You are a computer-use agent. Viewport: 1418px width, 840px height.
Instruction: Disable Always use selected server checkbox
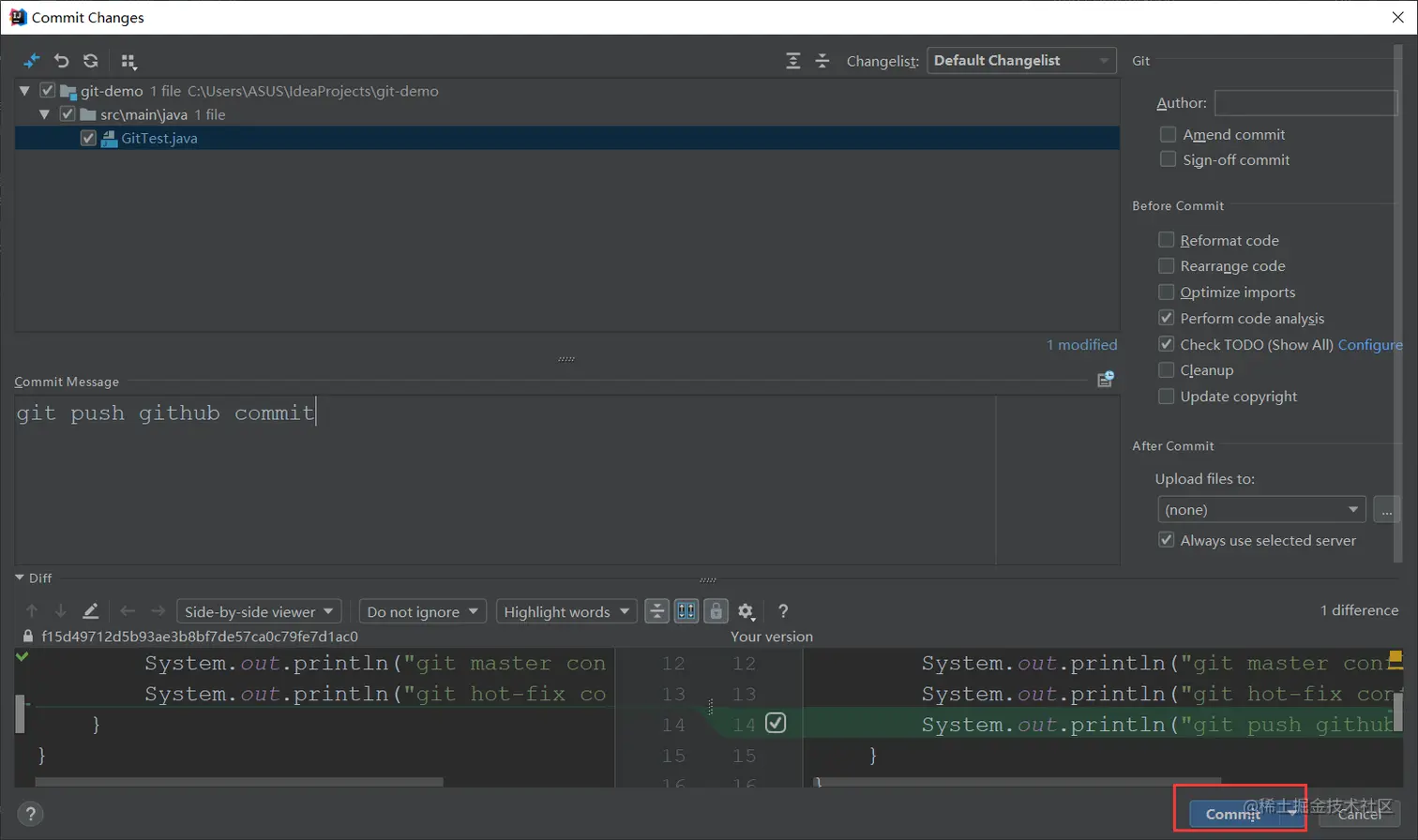coord(1167,540)
